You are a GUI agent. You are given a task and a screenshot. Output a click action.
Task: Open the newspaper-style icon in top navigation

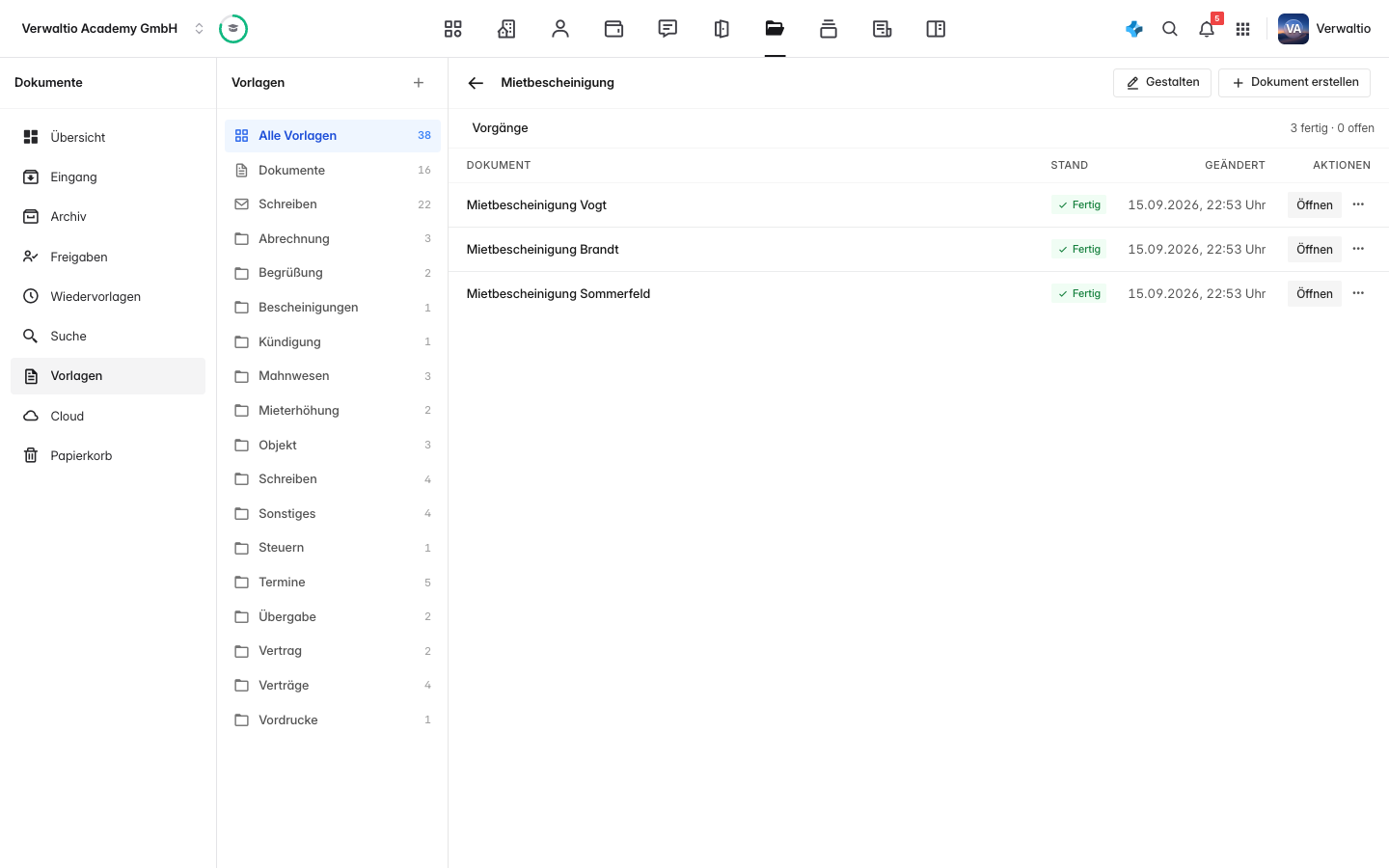click(882, 29)
